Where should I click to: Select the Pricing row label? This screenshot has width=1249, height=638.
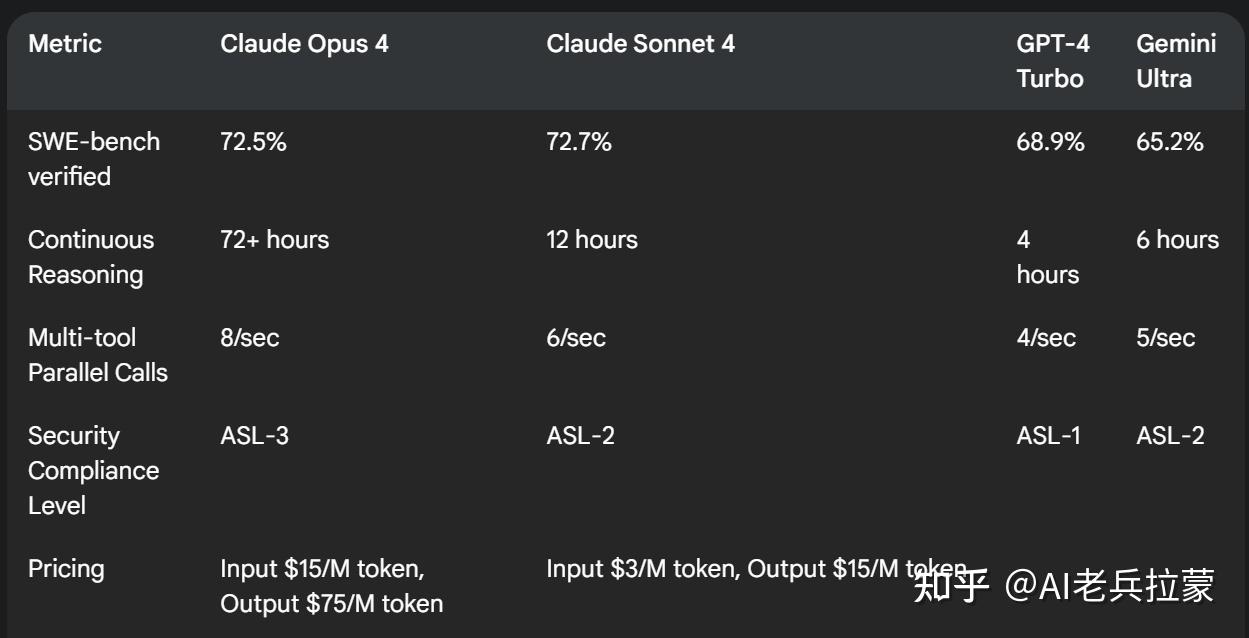[66, 569]
